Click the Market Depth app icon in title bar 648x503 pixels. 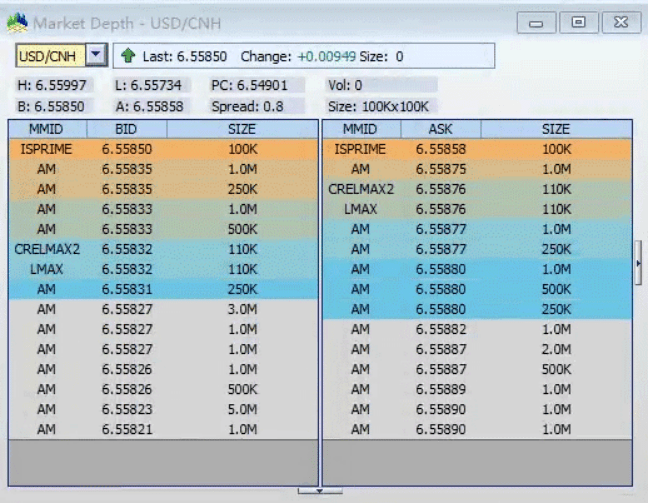[17, 23]
